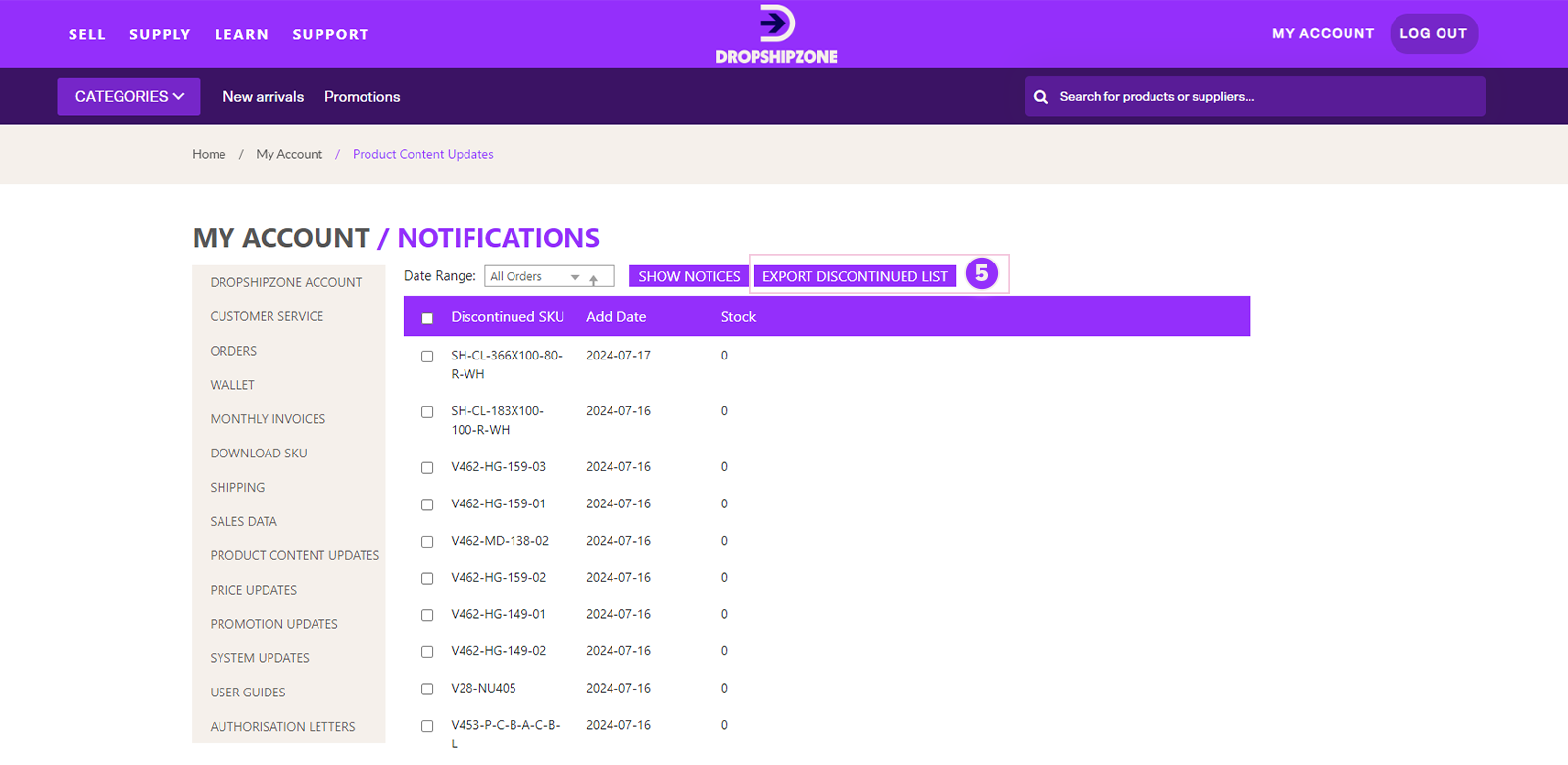Open Wallet in sidebar
This screenshot has width=1568, height=765.
(232, 386)
